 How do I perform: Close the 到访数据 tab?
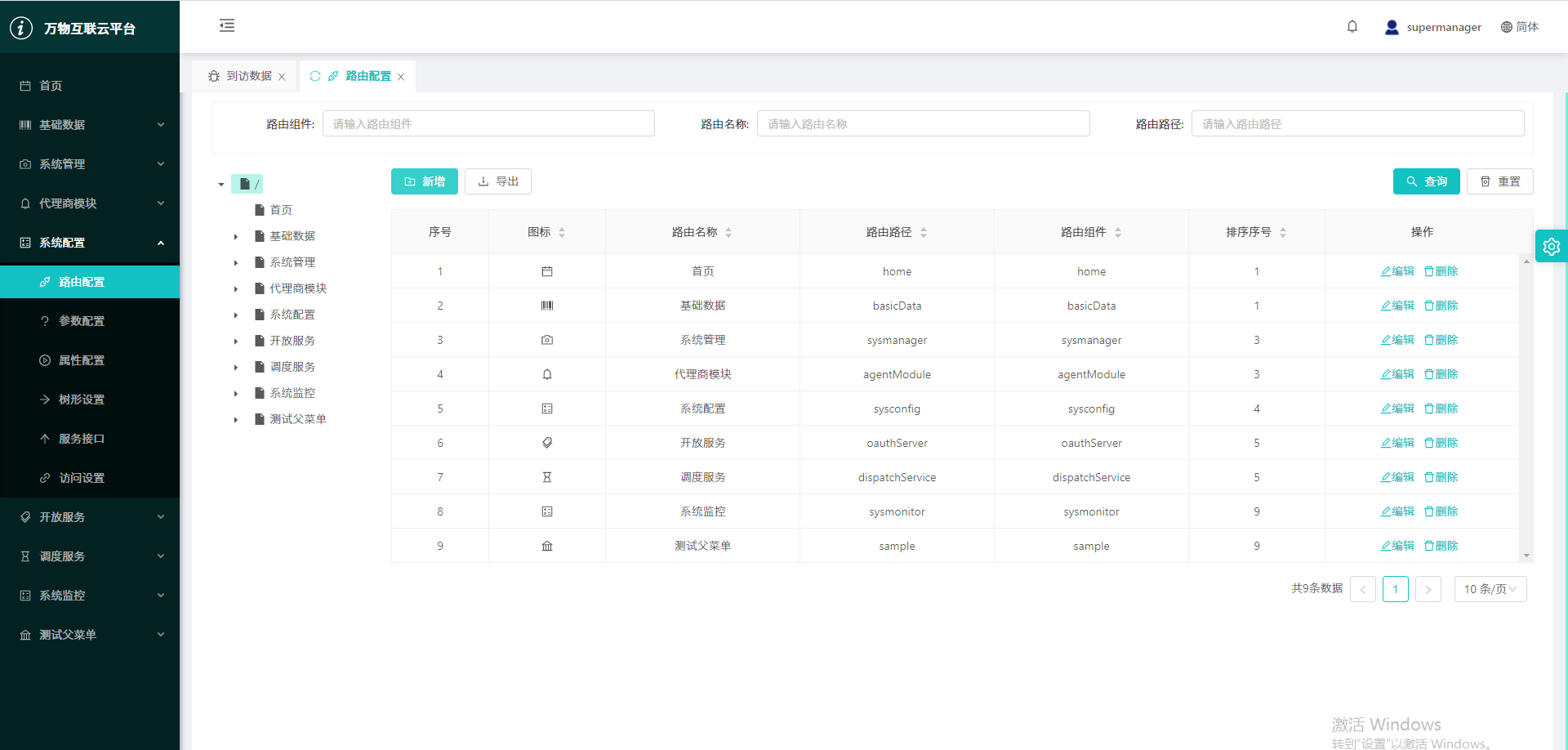coord(282,77)
